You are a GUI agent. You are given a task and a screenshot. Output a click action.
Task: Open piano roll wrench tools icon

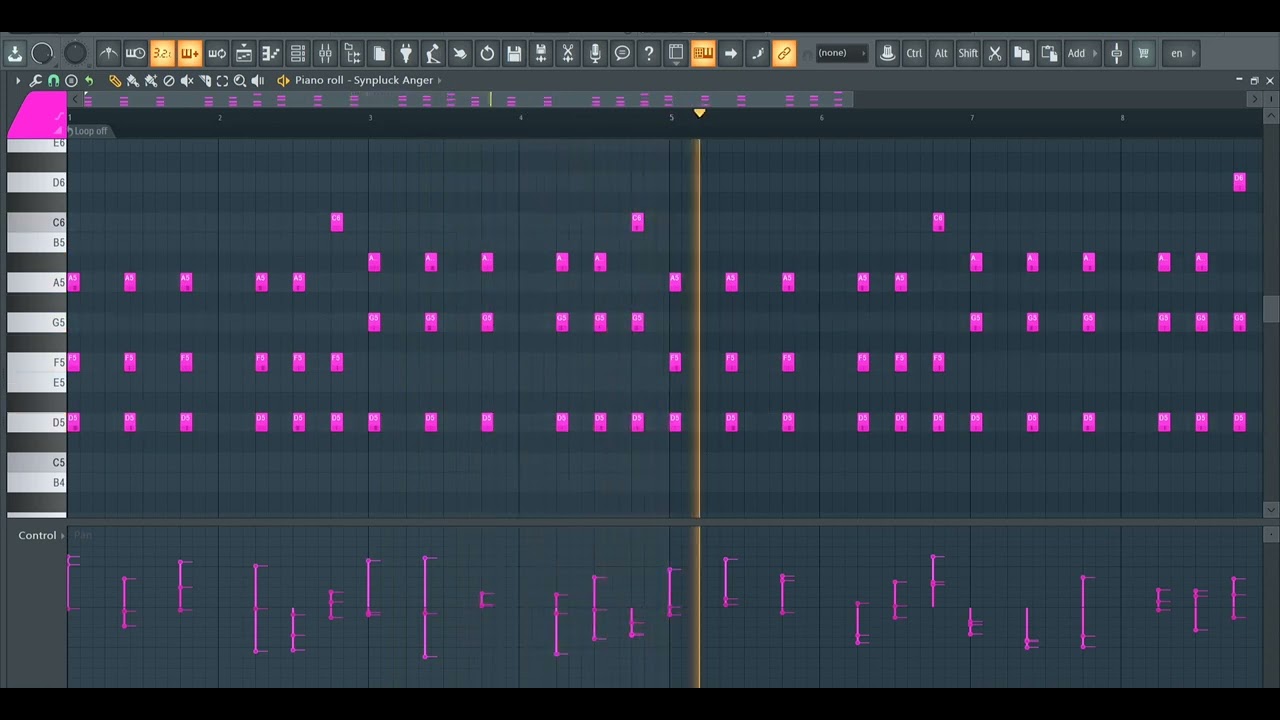click(x=35, y=80)
